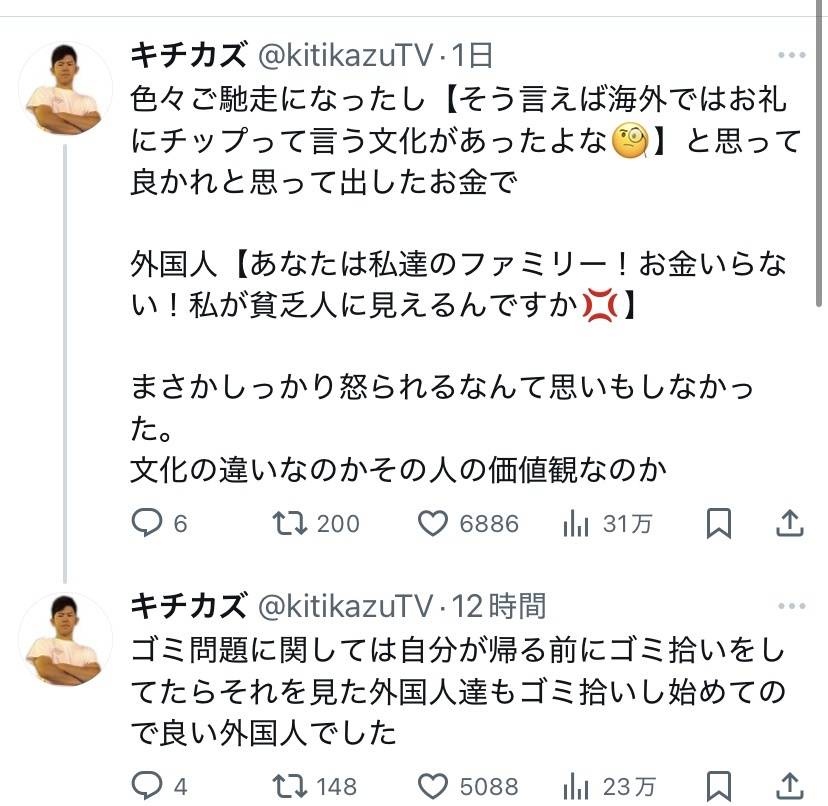Reply to the first tweet about tipping

coord(147,522)
